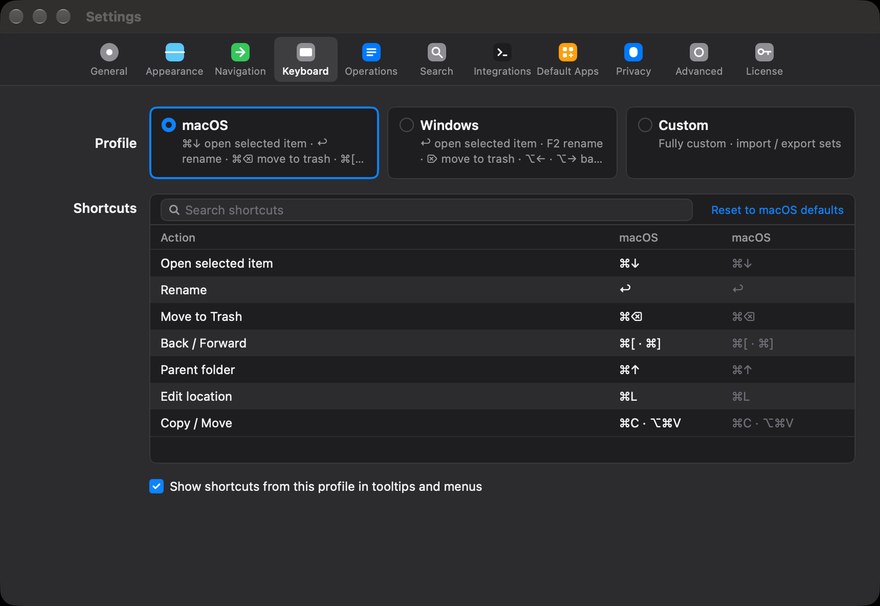
Task: Select the Rename shortcut row
Action: (x=502, y=290)
